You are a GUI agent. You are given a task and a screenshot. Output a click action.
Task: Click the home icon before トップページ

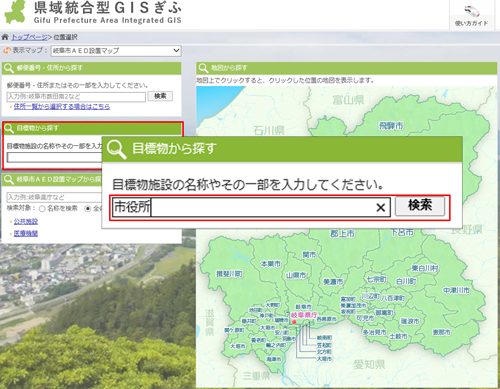pyautogui.click(x=5, y=37)
